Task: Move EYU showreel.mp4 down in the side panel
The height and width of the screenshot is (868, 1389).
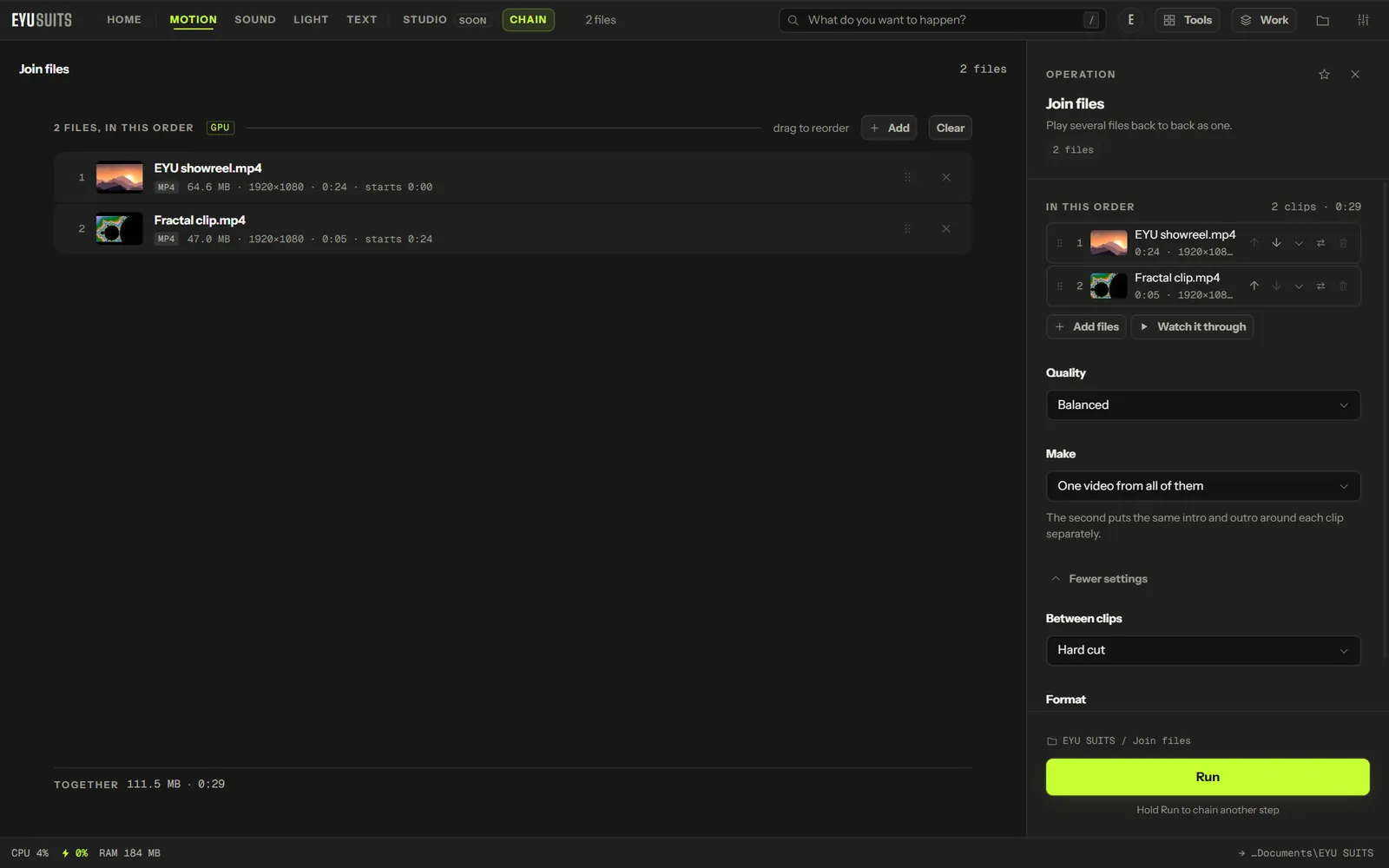Action: pyautogui.click(x=1276, y=243)
